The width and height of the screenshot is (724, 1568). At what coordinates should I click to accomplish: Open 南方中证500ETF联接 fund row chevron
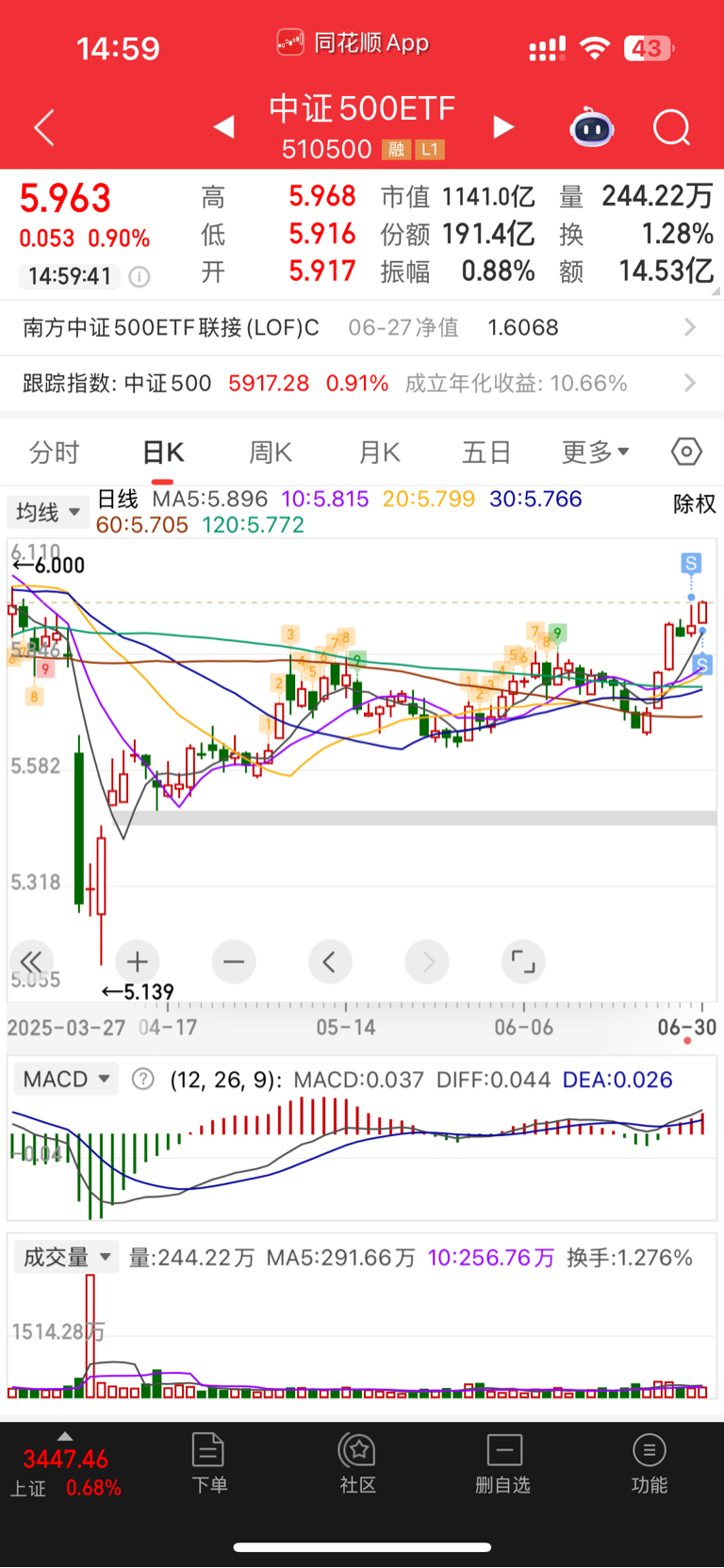point(690,327)
